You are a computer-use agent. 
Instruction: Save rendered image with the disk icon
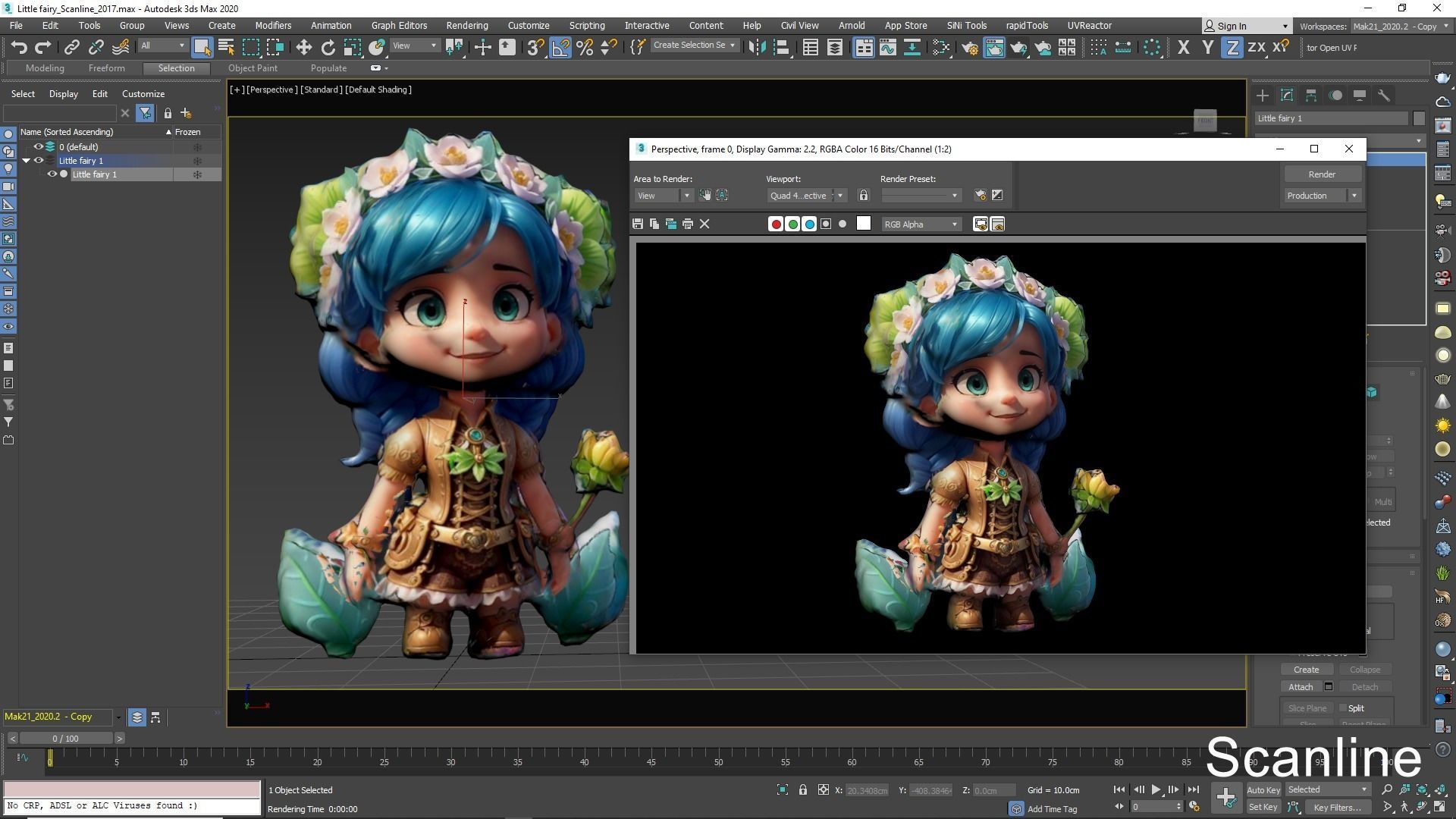[638, 224]
